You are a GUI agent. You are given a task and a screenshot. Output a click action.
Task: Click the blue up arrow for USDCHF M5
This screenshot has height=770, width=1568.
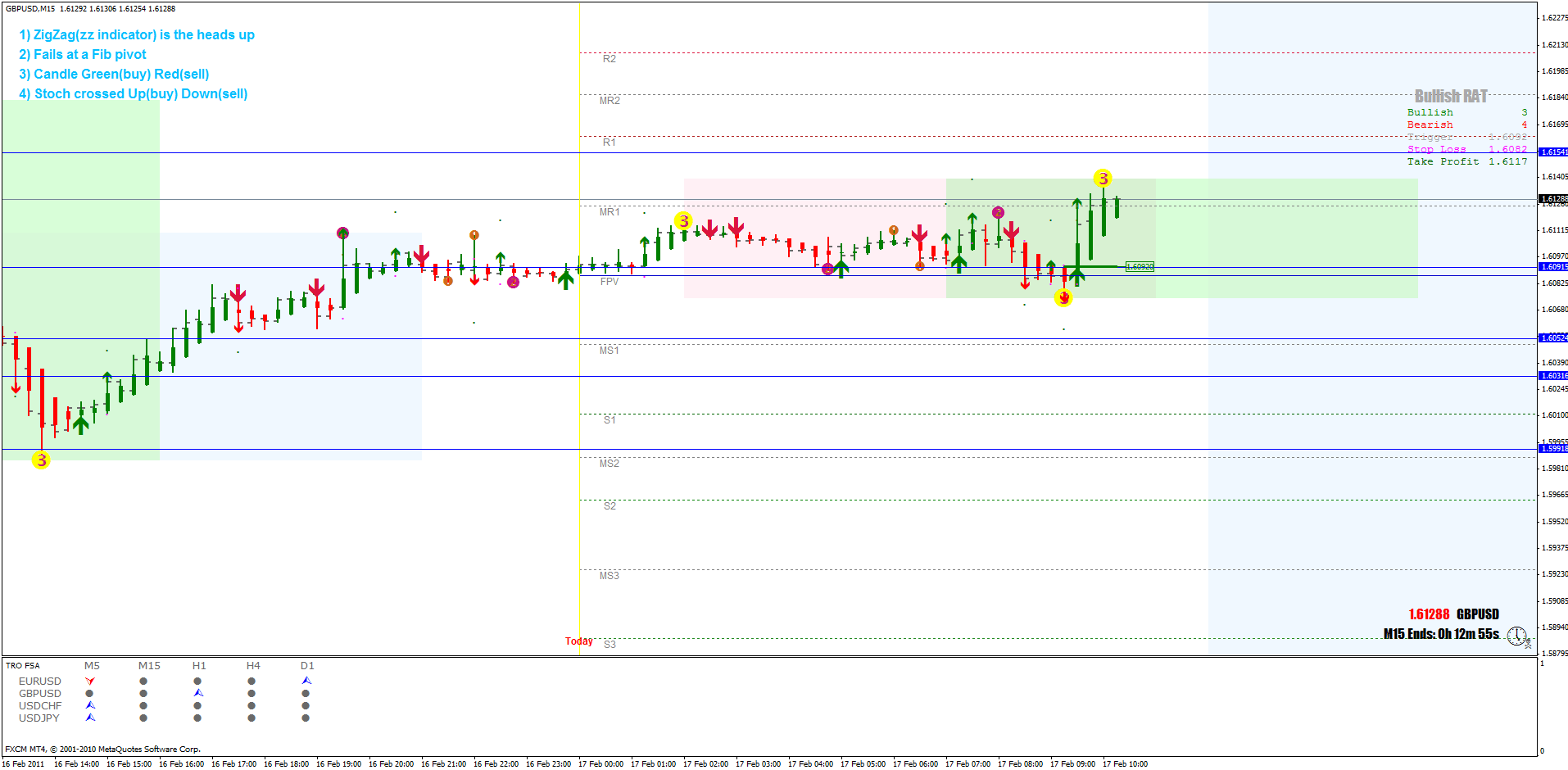(90, 705)
